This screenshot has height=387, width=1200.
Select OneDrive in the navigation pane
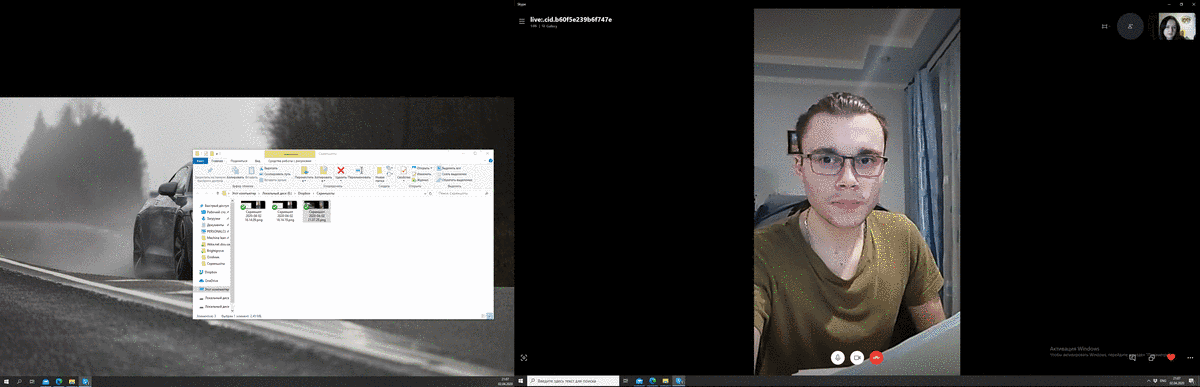[x=211, y=281]
